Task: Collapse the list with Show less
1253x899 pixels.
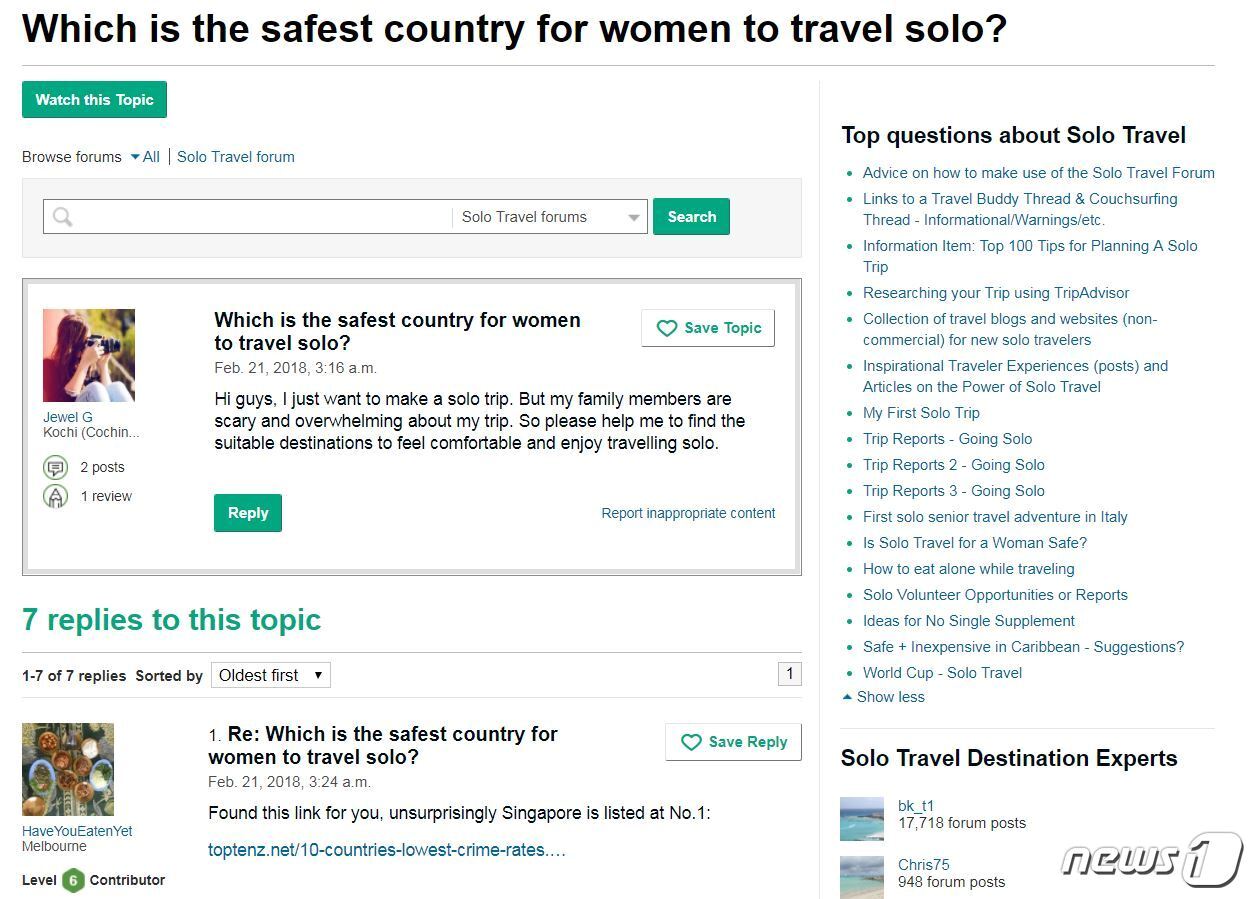Action: coord(884,697)
